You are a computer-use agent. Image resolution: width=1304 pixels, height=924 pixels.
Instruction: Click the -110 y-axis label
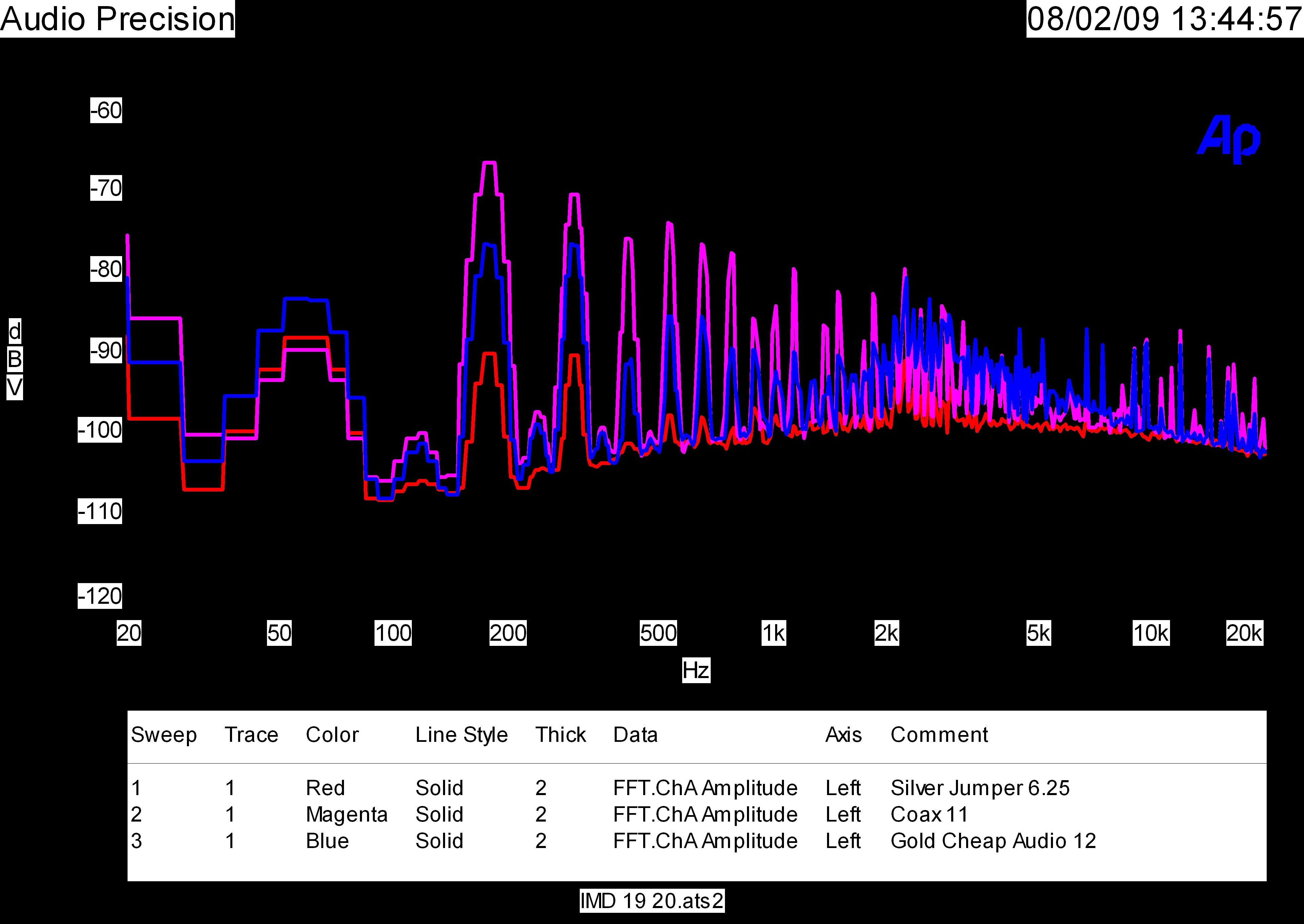tap(100, 512)
